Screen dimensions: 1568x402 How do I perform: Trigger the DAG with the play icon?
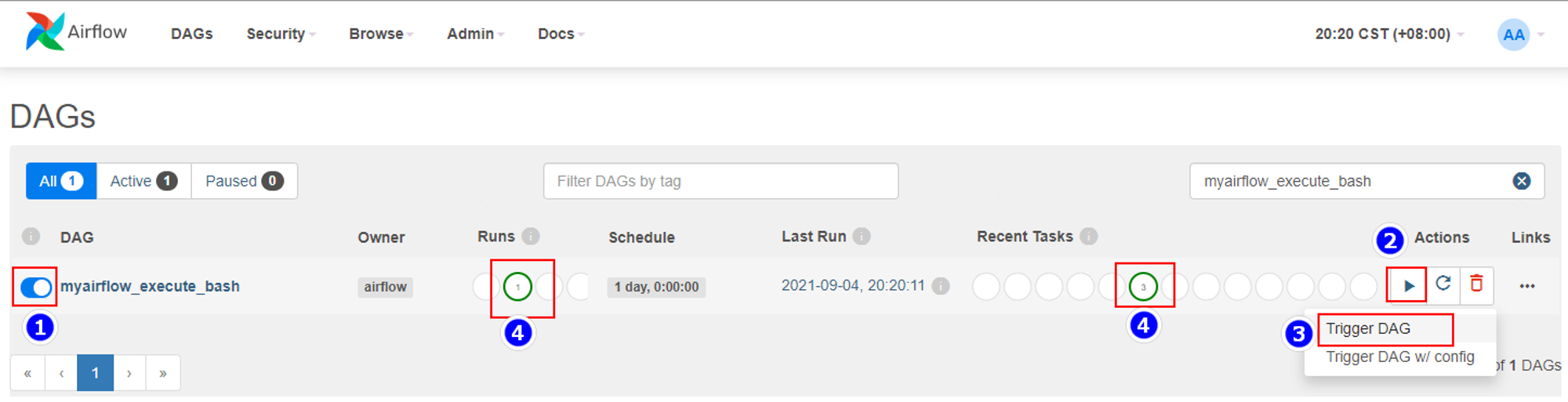point(1408,286)
